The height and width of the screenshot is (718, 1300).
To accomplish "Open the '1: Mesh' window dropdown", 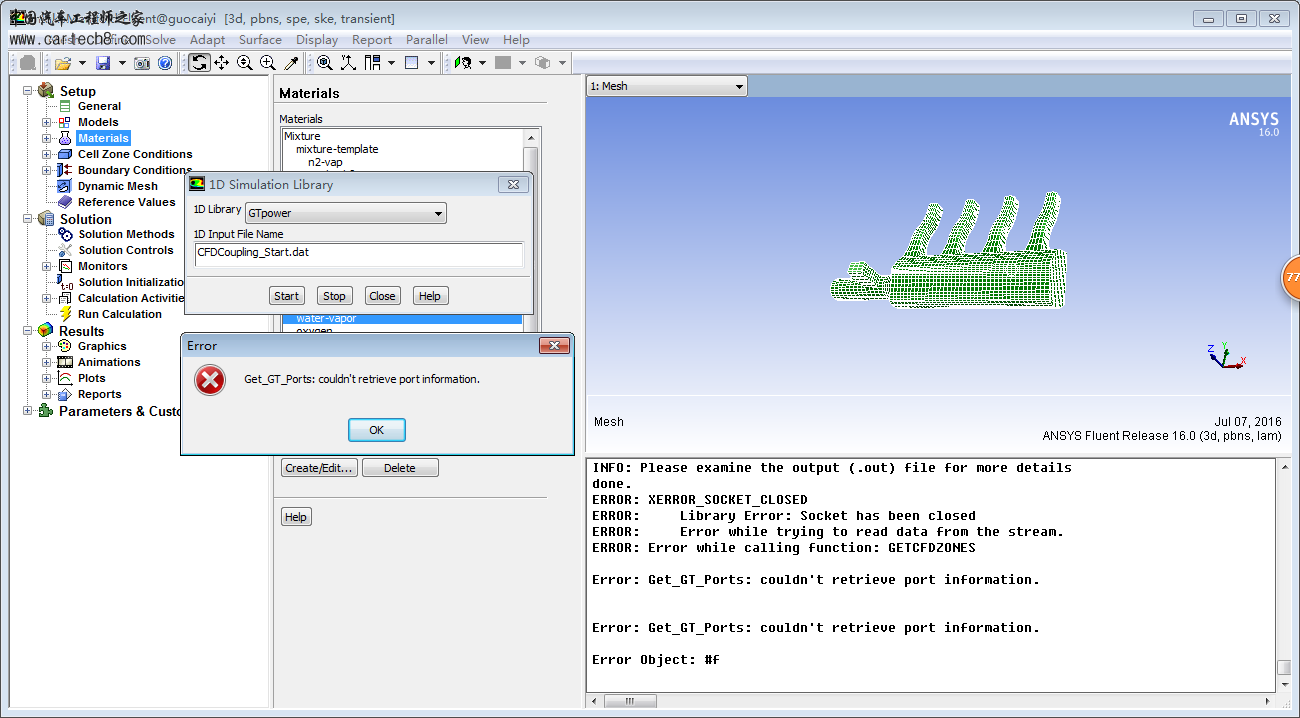I will pos(667,86).
